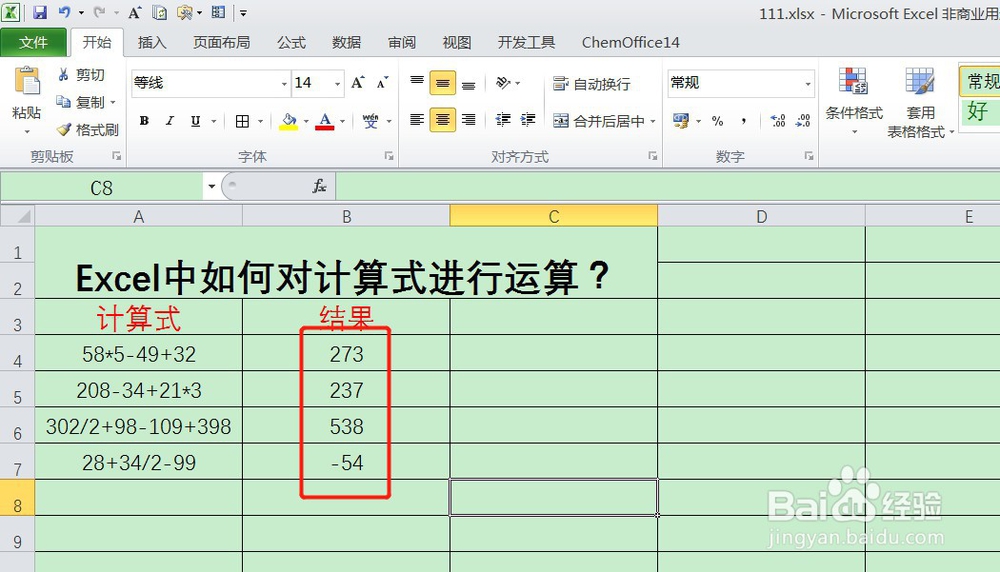The height and width of the screenshot is (572, 1000).
Task: Toggle highlighted center horizontal align button
Action: coord(443,120)
